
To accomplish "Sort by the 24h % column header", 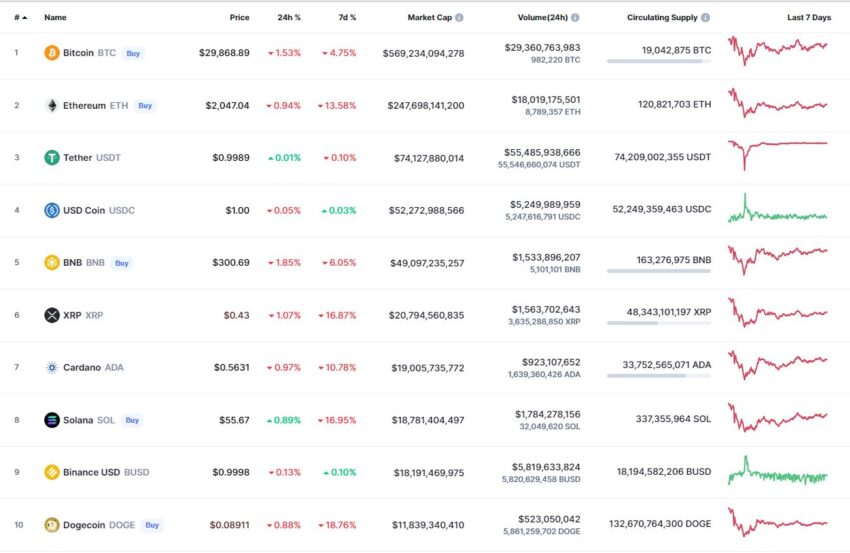I will coord(289,17).
